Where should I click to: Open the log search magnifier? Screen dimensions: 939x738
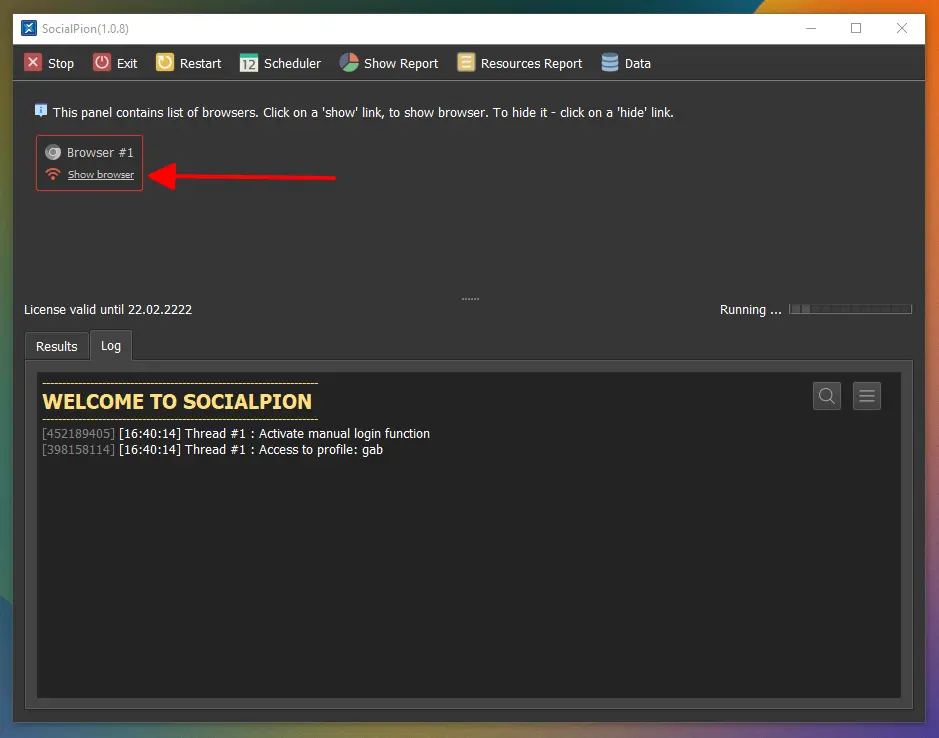coord(827,396)
